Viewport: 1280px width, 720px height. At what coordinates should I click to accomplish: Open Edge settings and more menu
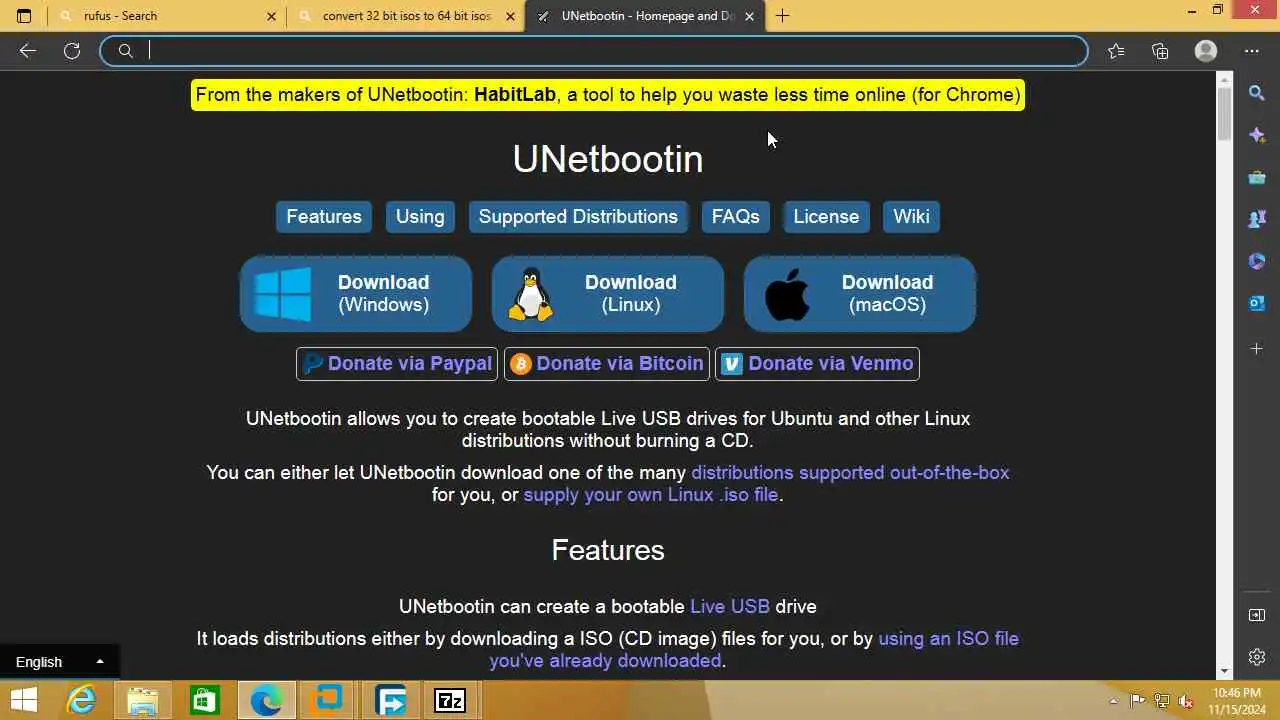(1252, 51)
